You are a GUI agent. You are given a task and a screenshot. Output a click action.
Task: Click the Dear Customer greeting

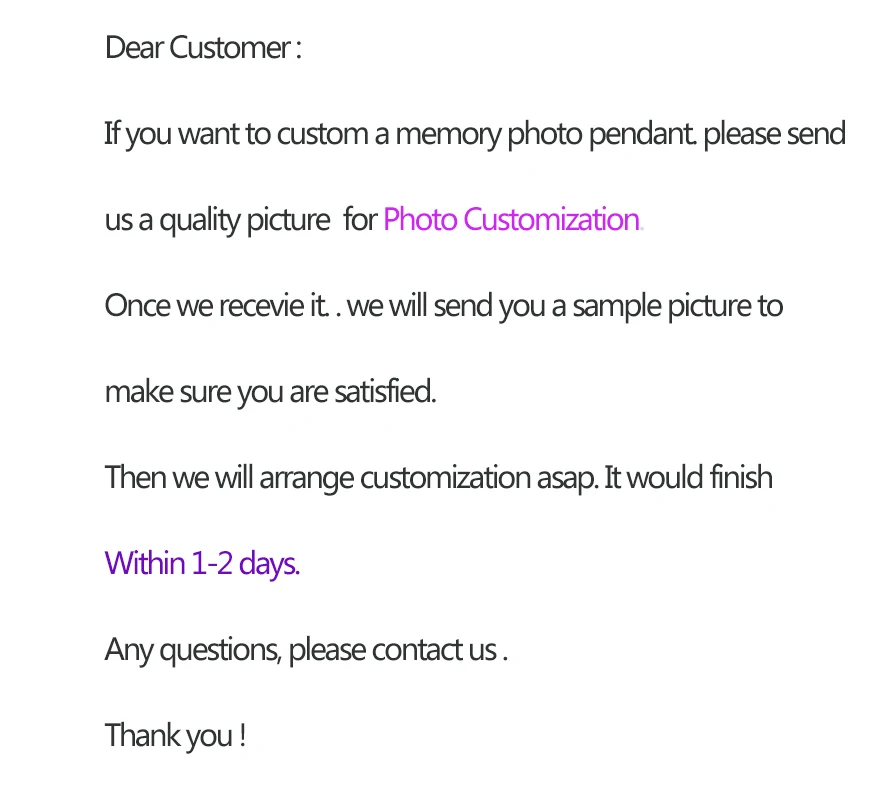click(202, 47)
